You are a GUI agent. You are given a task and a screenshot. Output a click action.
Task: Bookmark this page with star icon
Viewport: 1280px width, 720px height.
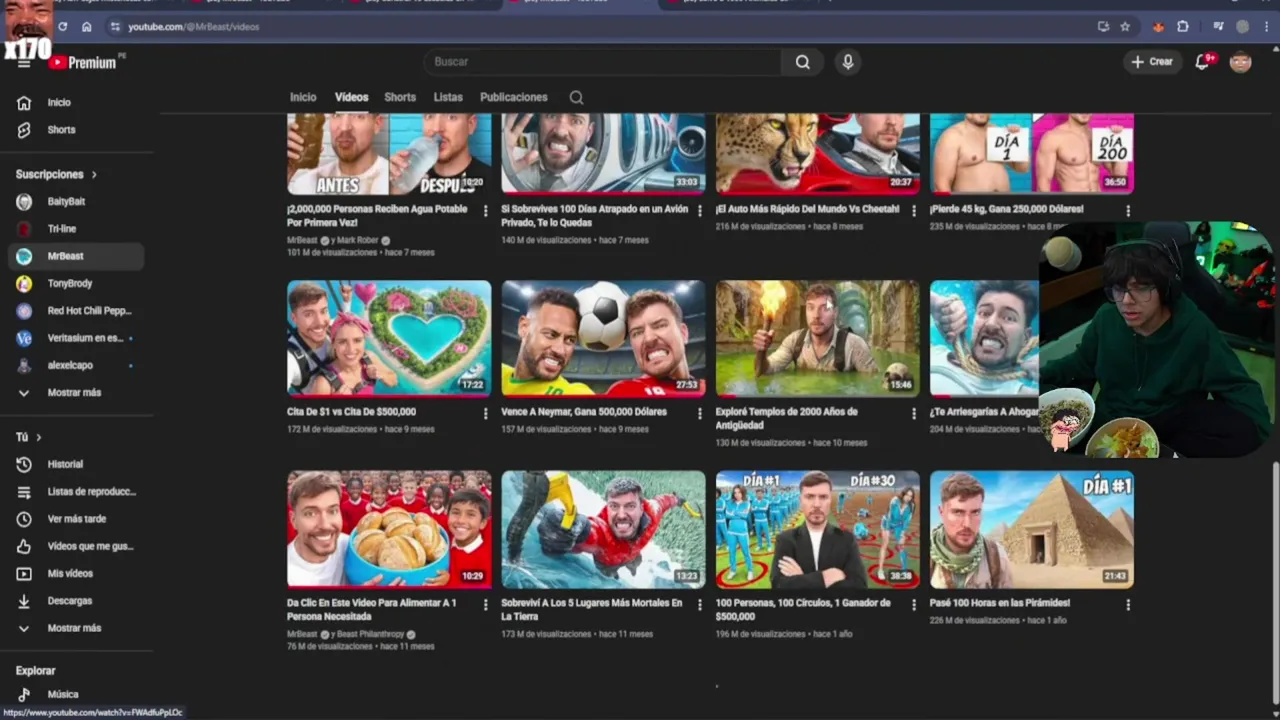pyautogui.click(x=1125, y=26)
